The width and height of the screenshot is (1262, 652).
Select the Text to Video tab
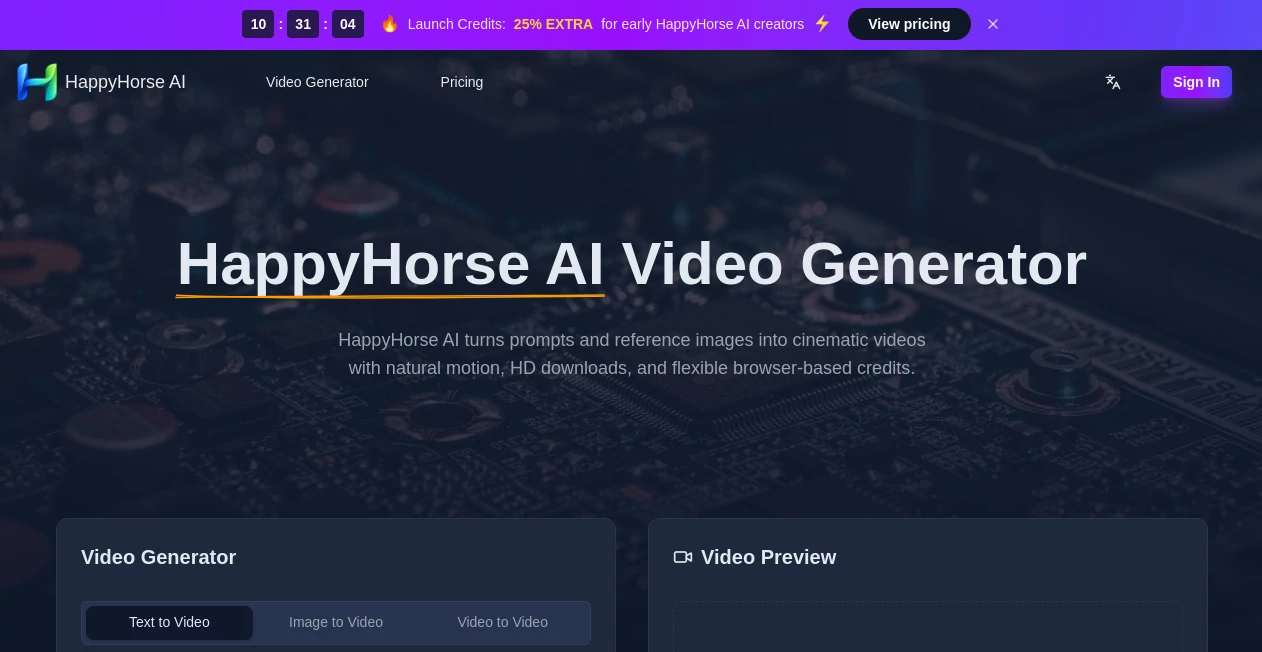[169, 622]
